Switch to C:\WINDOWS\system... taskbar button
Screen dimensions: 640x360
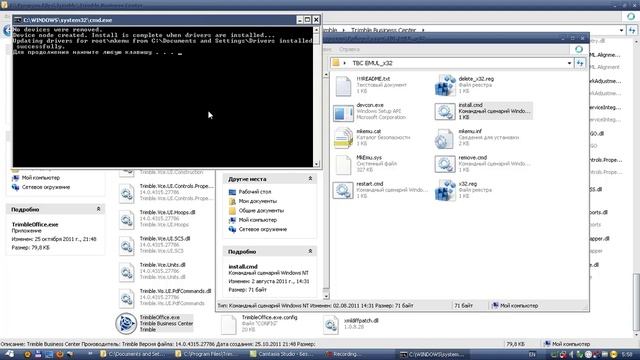click(432, 354)
